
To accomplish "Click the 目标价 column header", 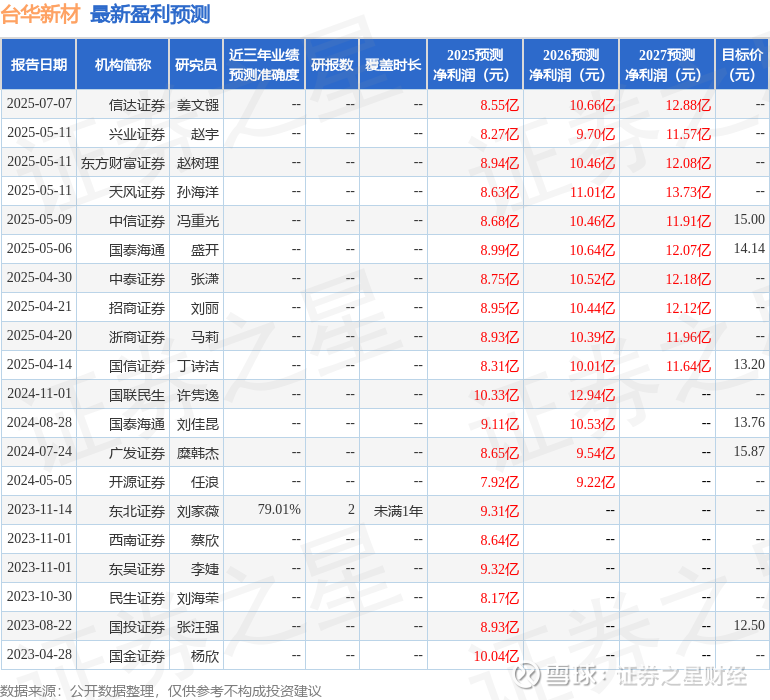I will click(742, 64).
